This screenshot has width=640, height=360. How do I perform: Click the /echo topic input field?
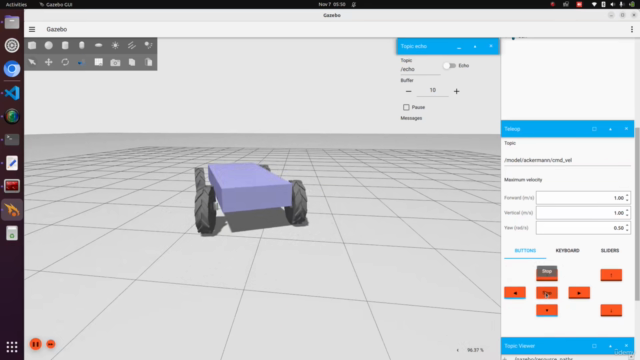click(x=420, y=69)
